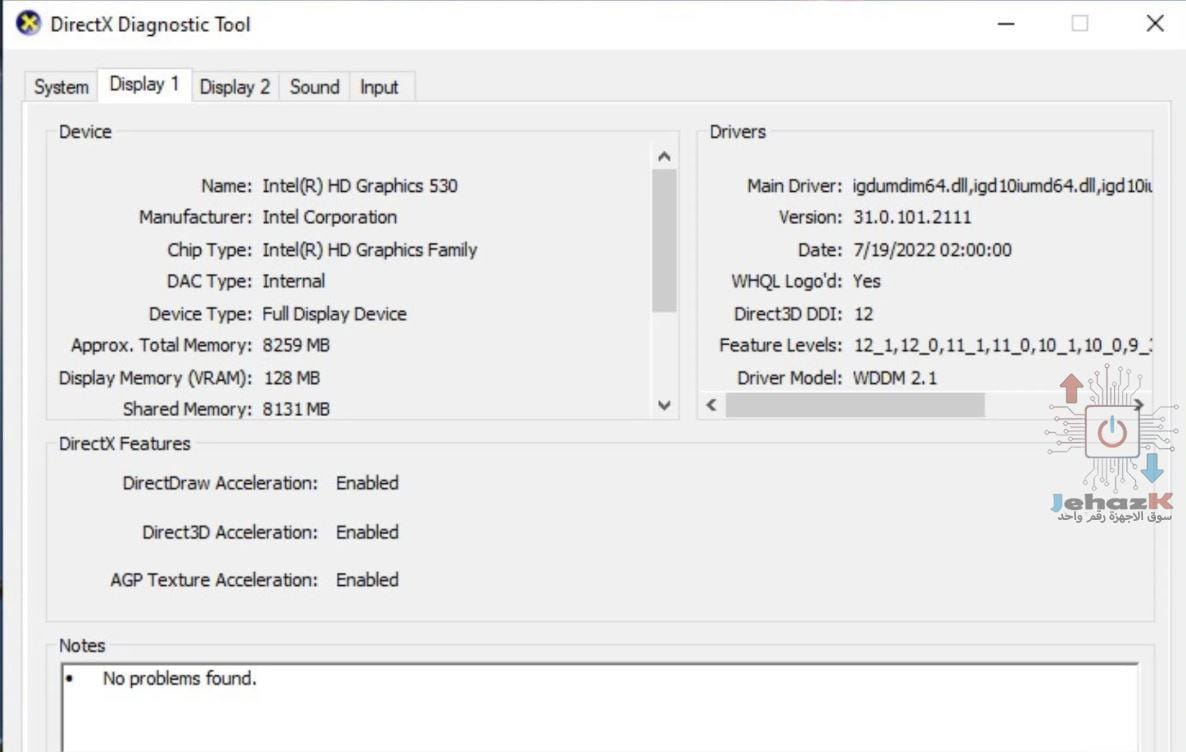This screenshot has width=1186, height=752.
Task: Click the 'DirectDraw Acceleration:' label
Action: [220, 483]
